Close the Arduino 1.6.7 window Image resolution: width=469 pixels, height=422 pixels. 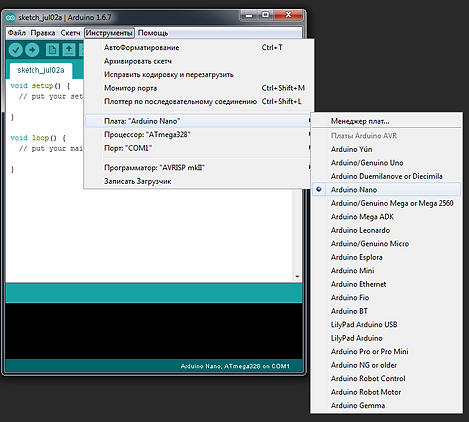click(x=288, y=15)
